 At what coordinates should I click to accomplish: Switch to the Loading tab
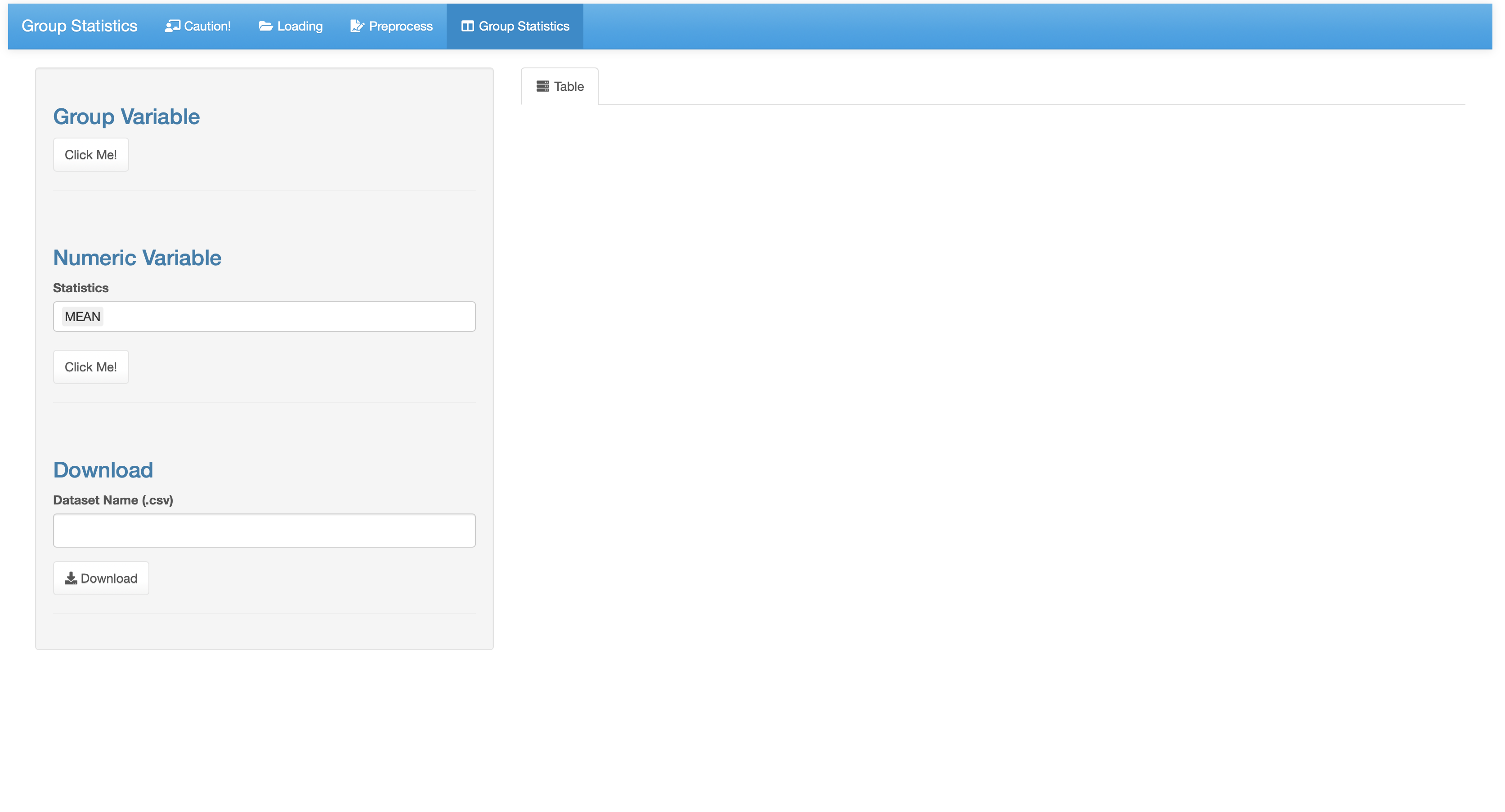[x=299, y=26]
